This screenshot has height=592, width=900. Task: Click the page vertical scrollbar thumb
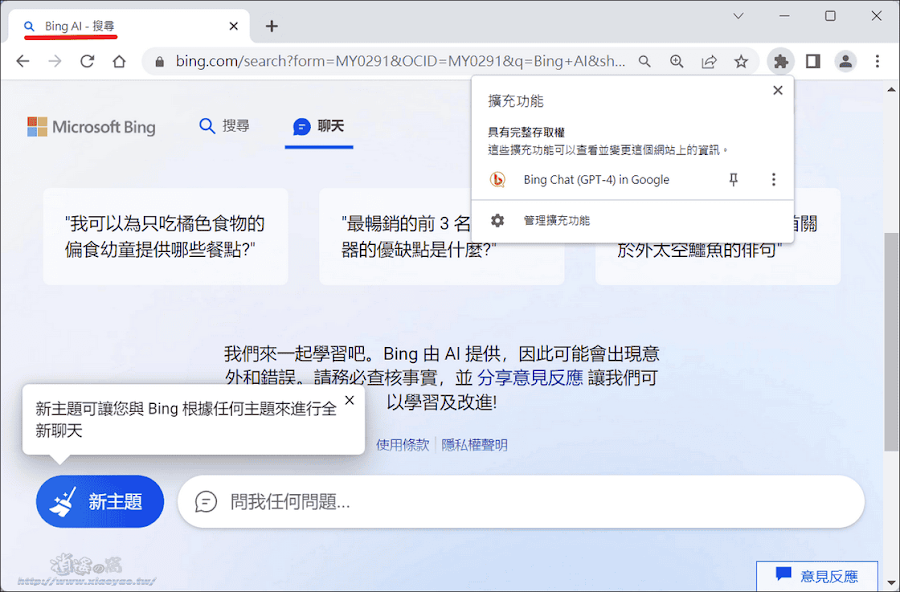(x=891, y=342)
